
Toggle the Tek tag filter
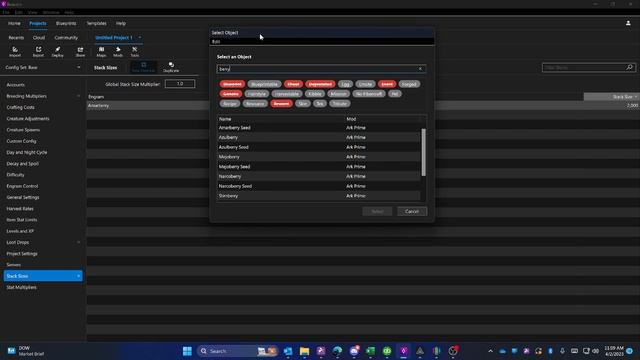[x=320, y=104]
